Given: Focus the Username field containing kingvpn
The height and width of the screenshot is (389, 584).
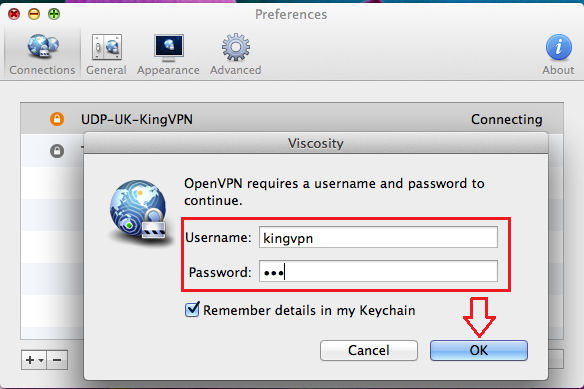Looking at the screenshot, I should tap(378, 237).
